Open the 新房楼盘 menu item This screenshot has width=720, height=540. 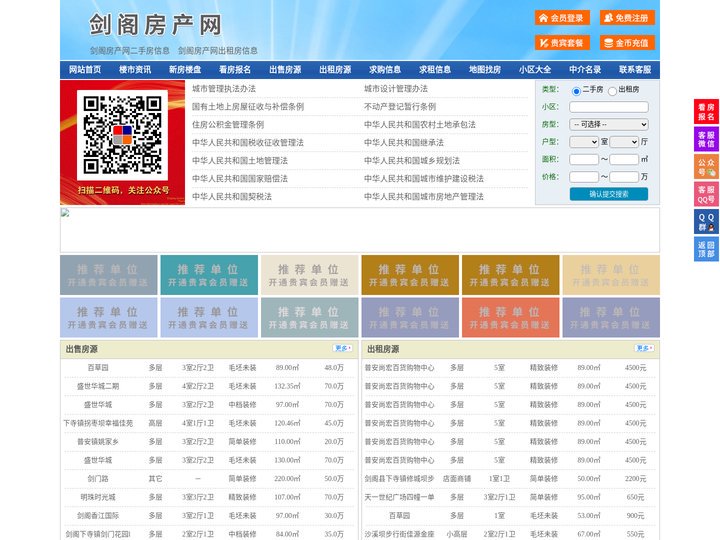point(185,70)
